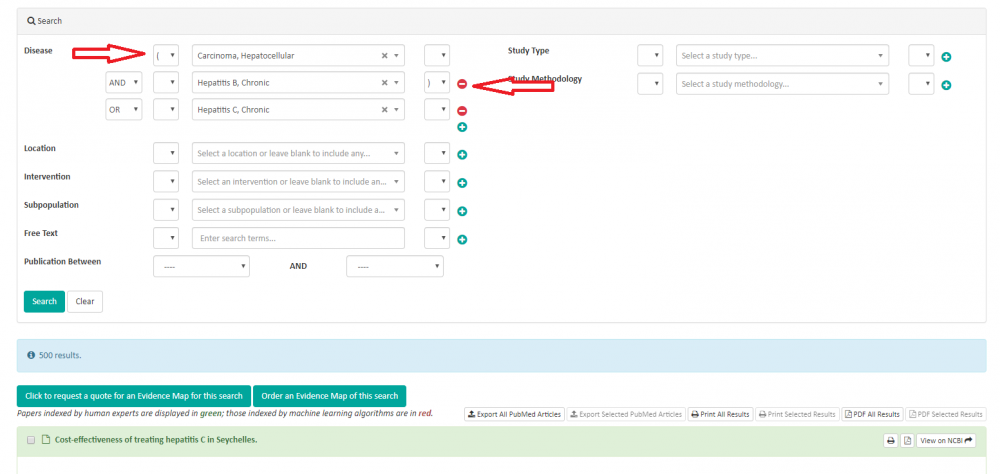Add another Free Text search row
1000x474 pixels.
click(462, 240)
